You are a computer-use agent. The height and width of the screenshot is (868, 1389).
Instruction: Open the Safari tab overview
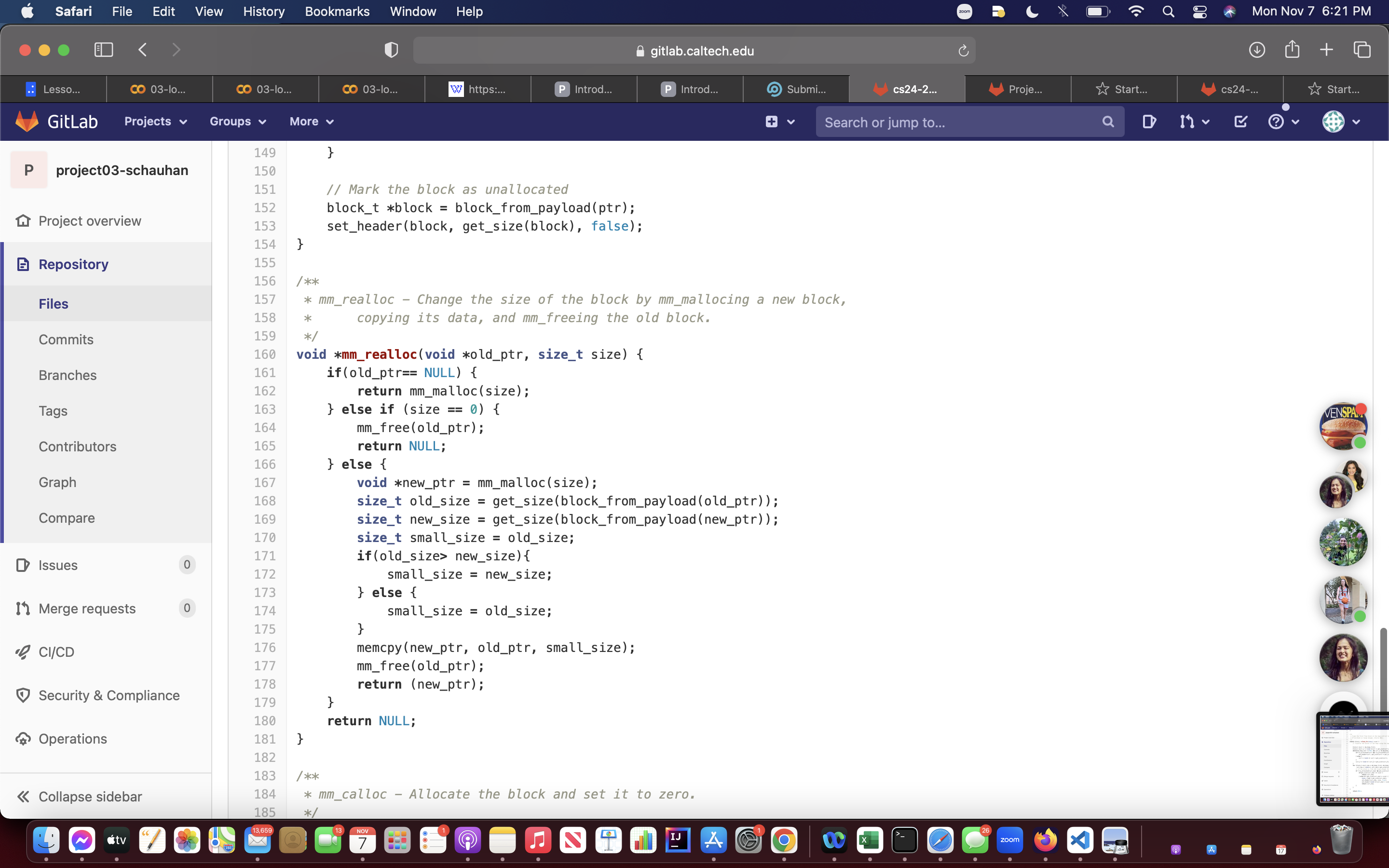pyautogui.click(x=1362, y=50)
